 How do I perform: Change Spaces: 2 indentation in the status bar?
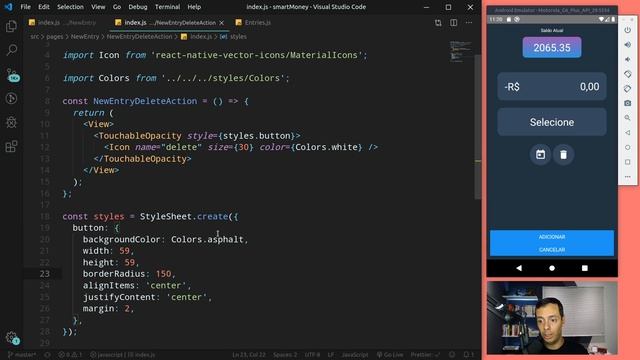click(x=285, y=355)
